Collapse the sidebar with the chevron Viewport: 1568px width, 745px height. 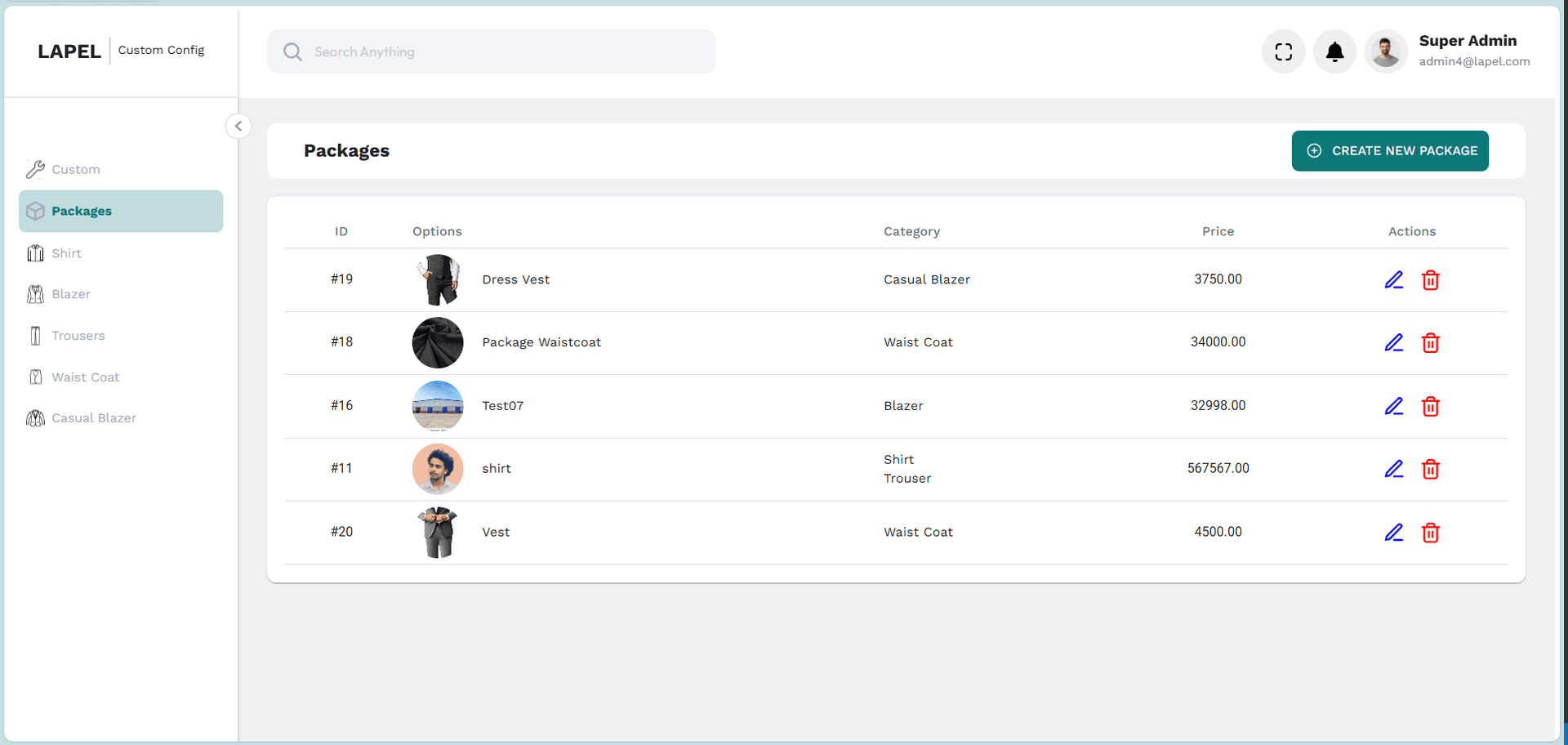click(x=238, y=126)
